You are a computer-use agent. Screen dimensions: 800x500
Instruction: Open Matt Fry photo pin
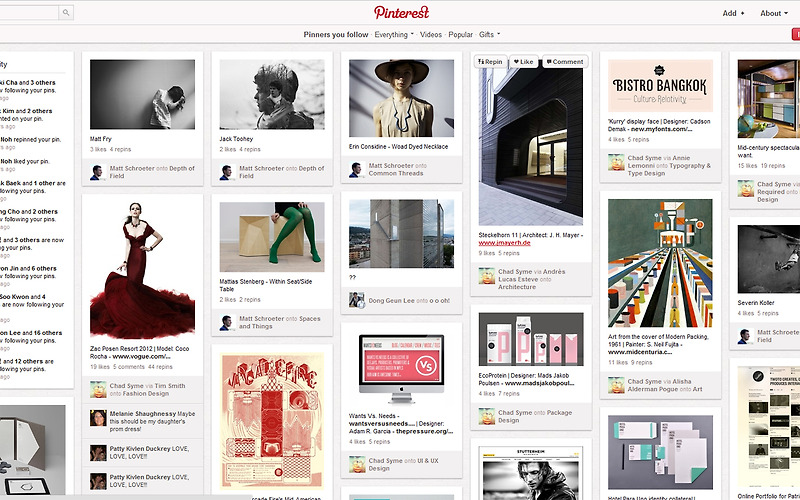tap(142, 94)
